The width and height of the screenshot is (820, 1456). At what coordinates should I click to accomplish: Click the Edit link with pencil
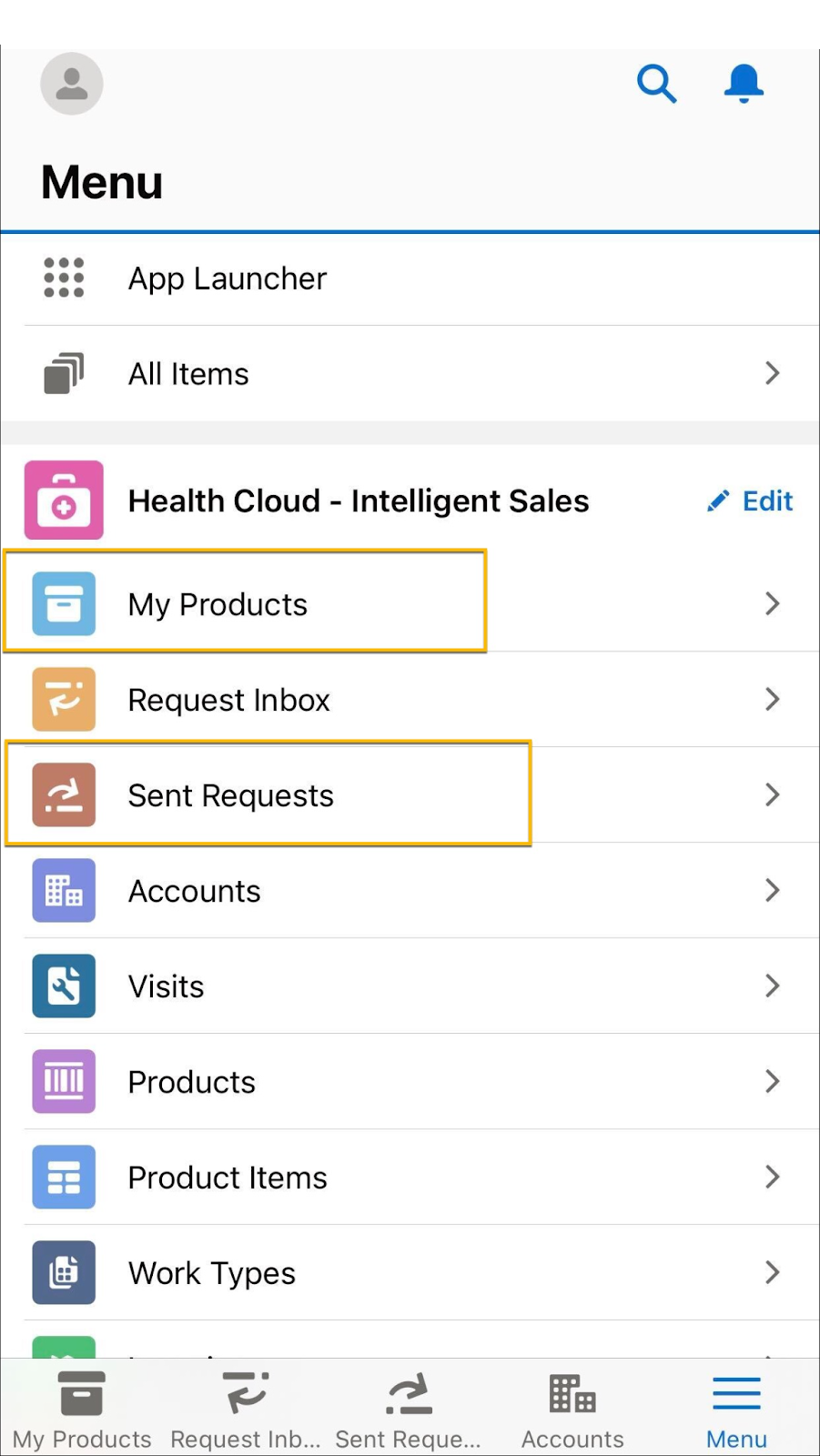(x=751, y=500)
